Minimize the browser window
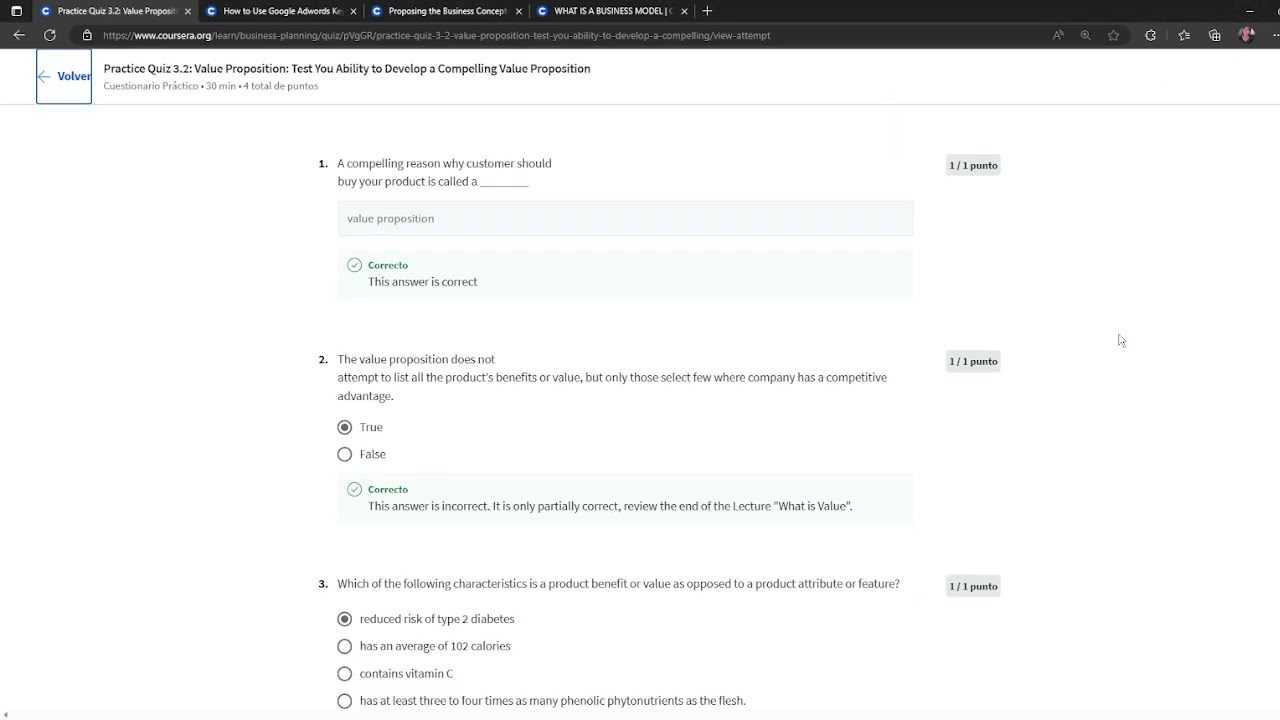The image size is (1280, 720). coord(1249,11)
